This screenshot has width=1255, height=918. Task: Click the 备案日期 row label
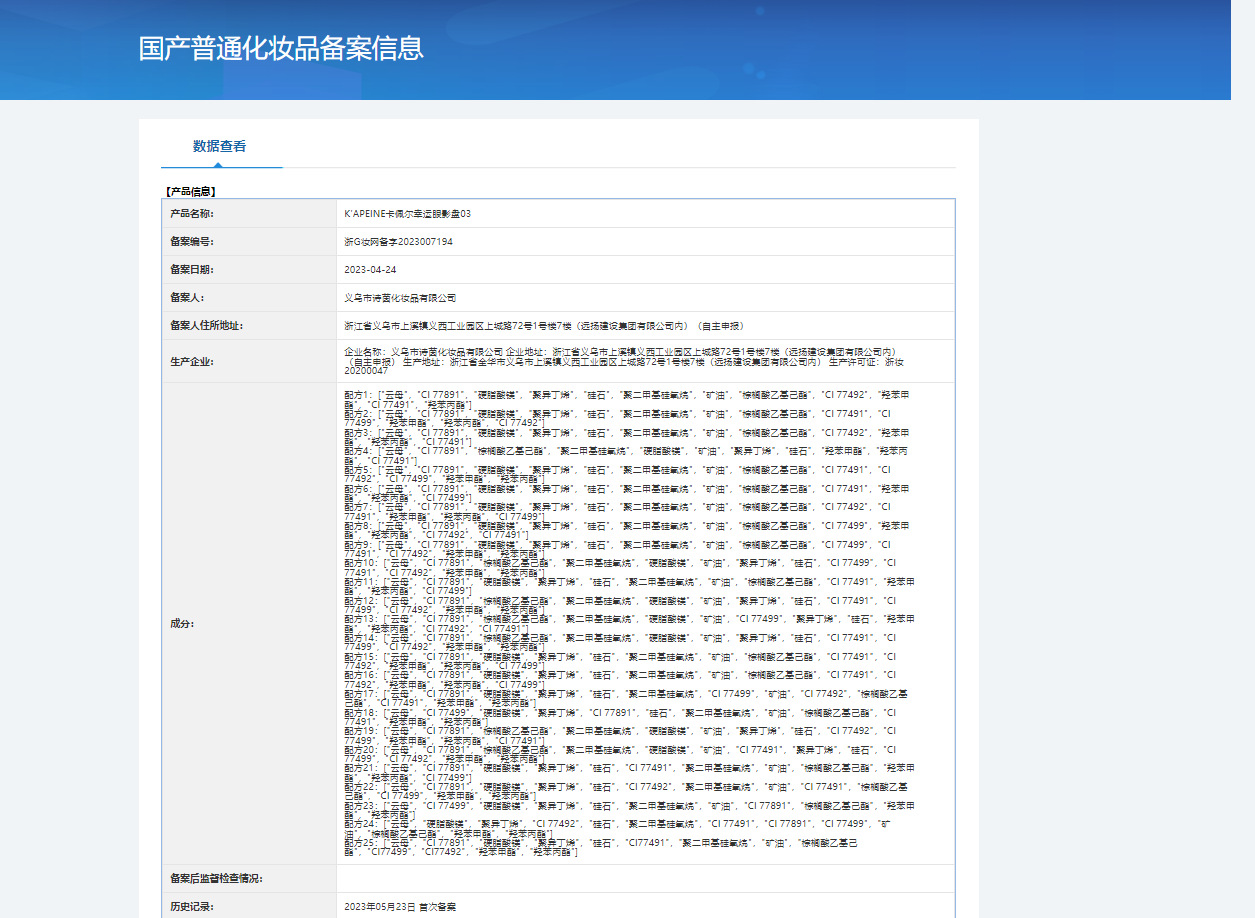[x=192, y=270]
